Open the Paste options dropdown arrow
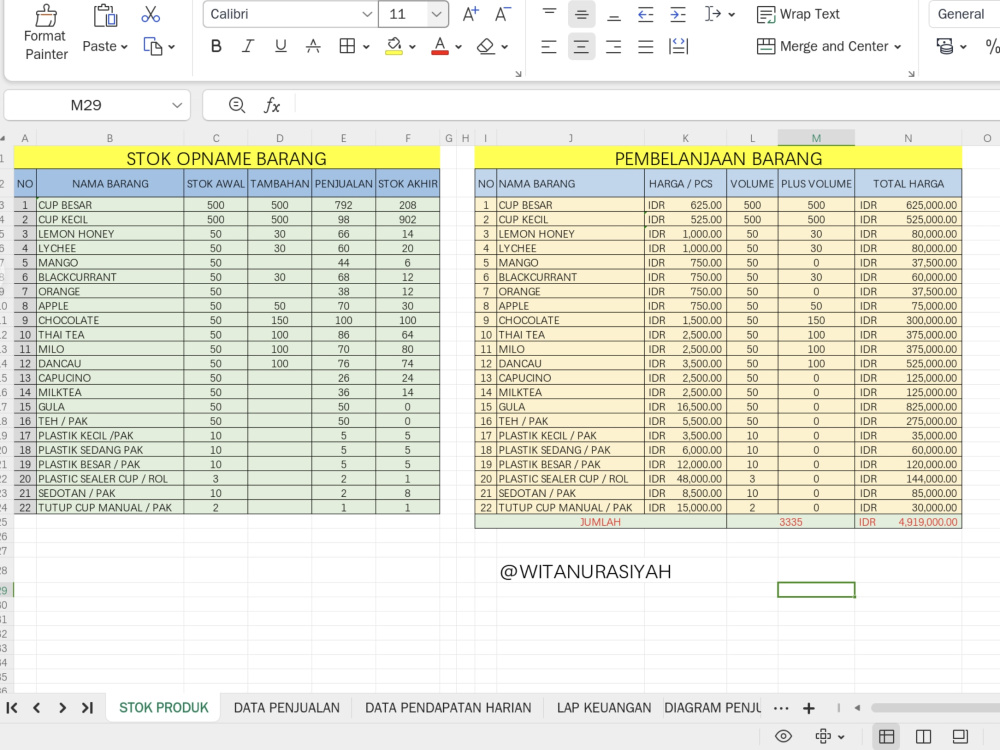Viewport: 1000px width, 750px height. click(124, 47)
